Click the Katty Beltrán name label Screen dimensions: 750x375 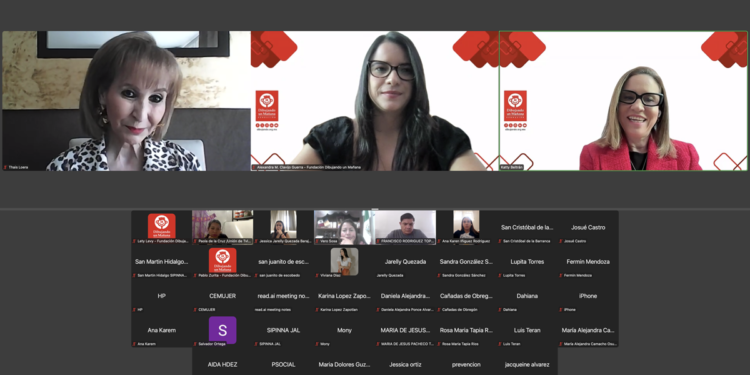point(511,167)
